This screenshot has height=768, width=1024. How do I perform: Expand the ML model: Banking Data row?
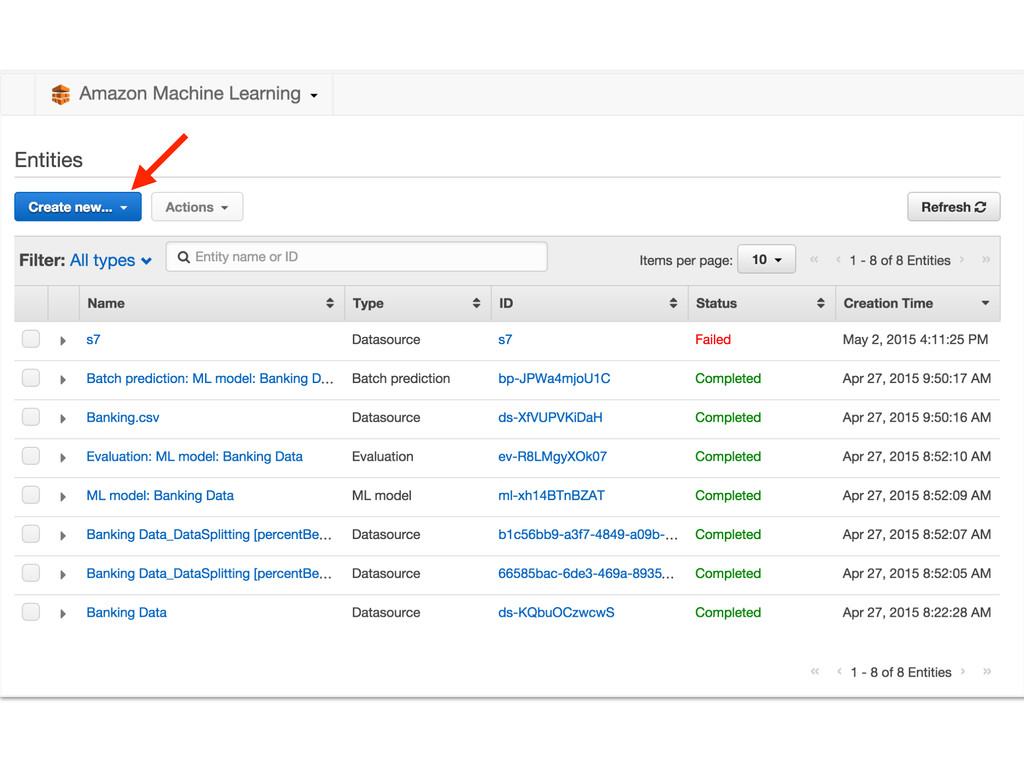point(63,497)
